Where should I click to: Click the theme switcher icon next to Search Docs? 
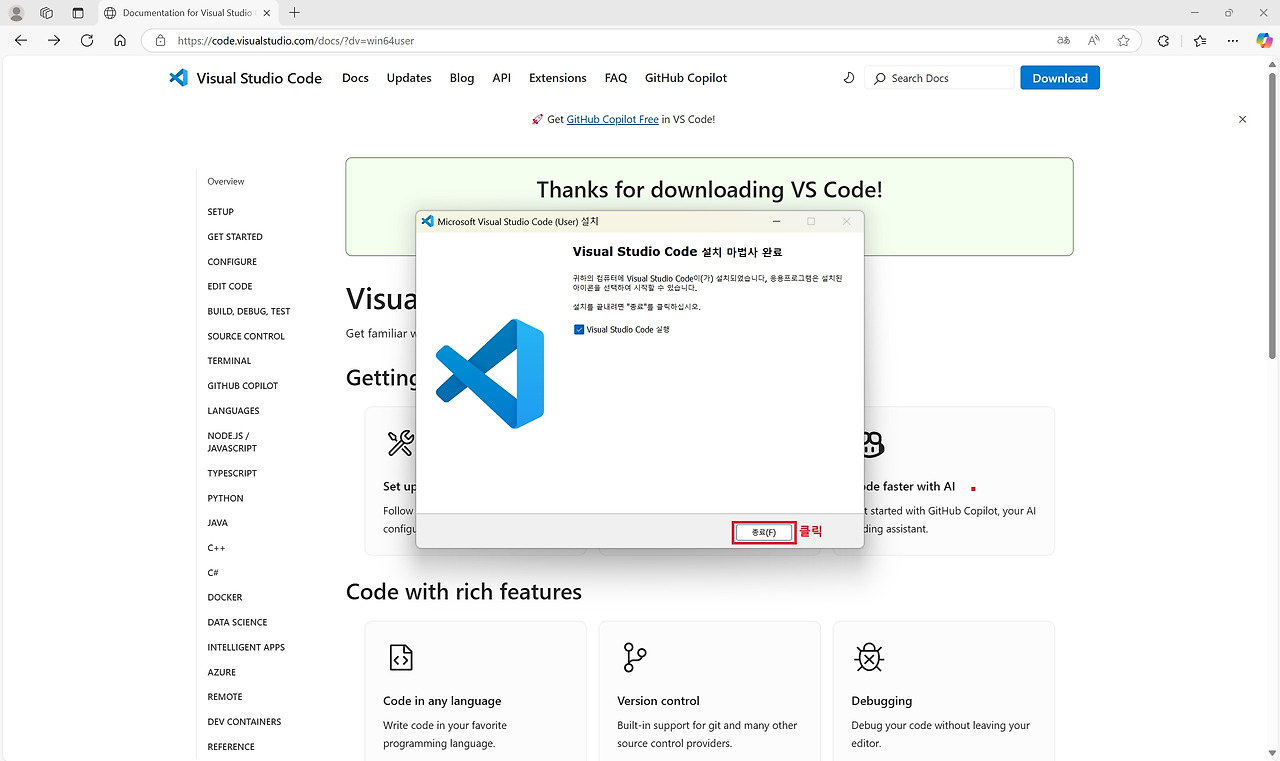coord(848,77)
